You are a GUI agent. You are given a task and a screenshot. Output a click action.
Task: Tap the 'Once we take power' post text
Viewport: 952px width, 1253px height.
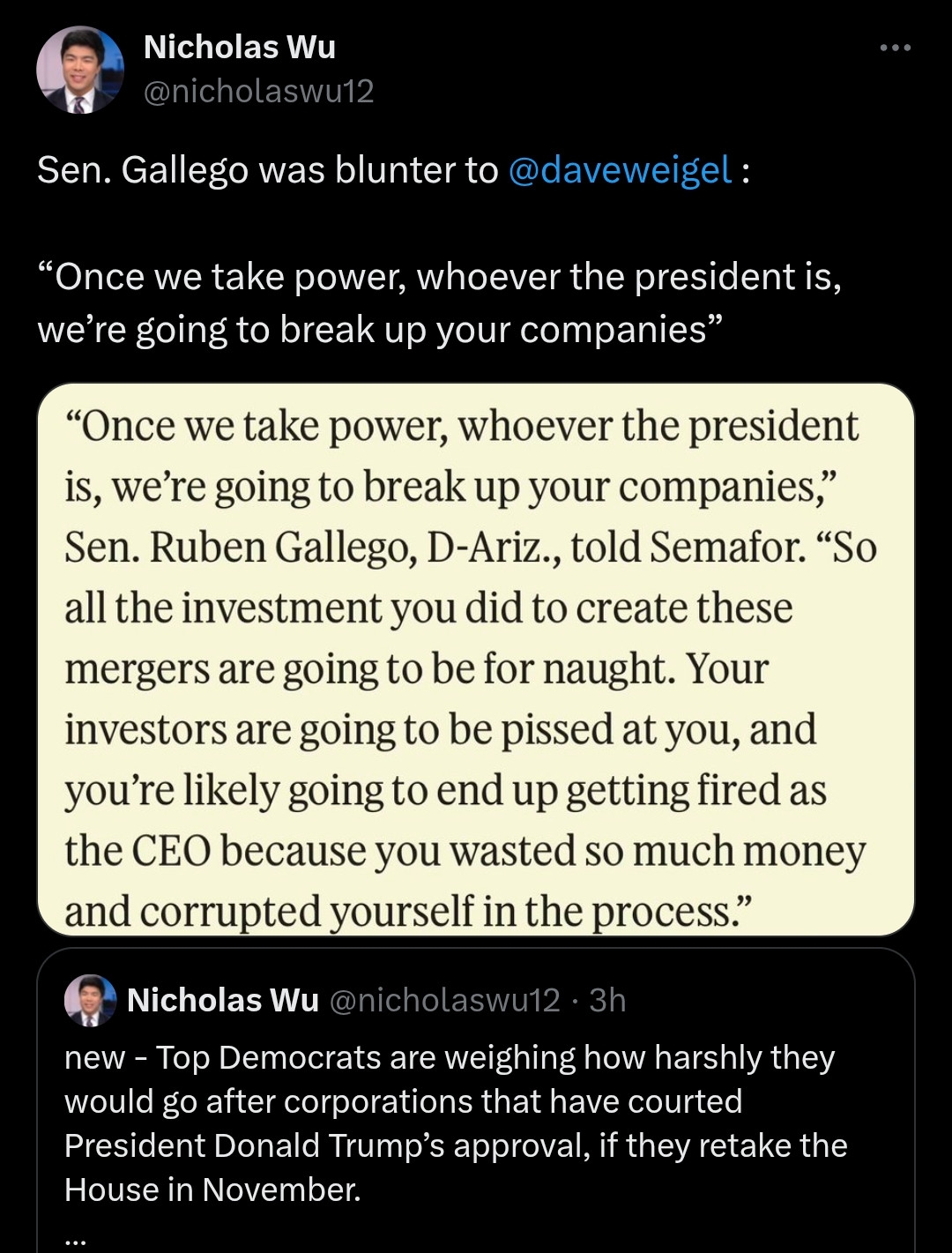click(441, 277)
